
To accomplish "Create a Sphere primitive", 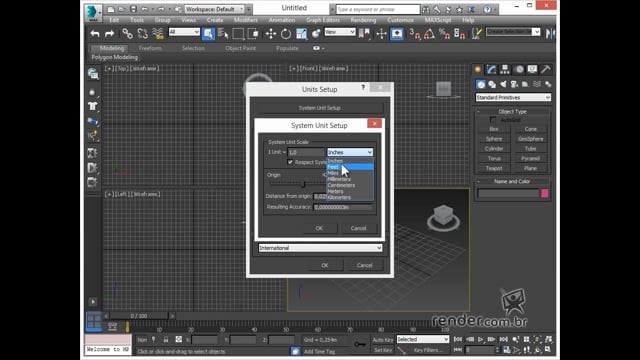I will [494, 139].
